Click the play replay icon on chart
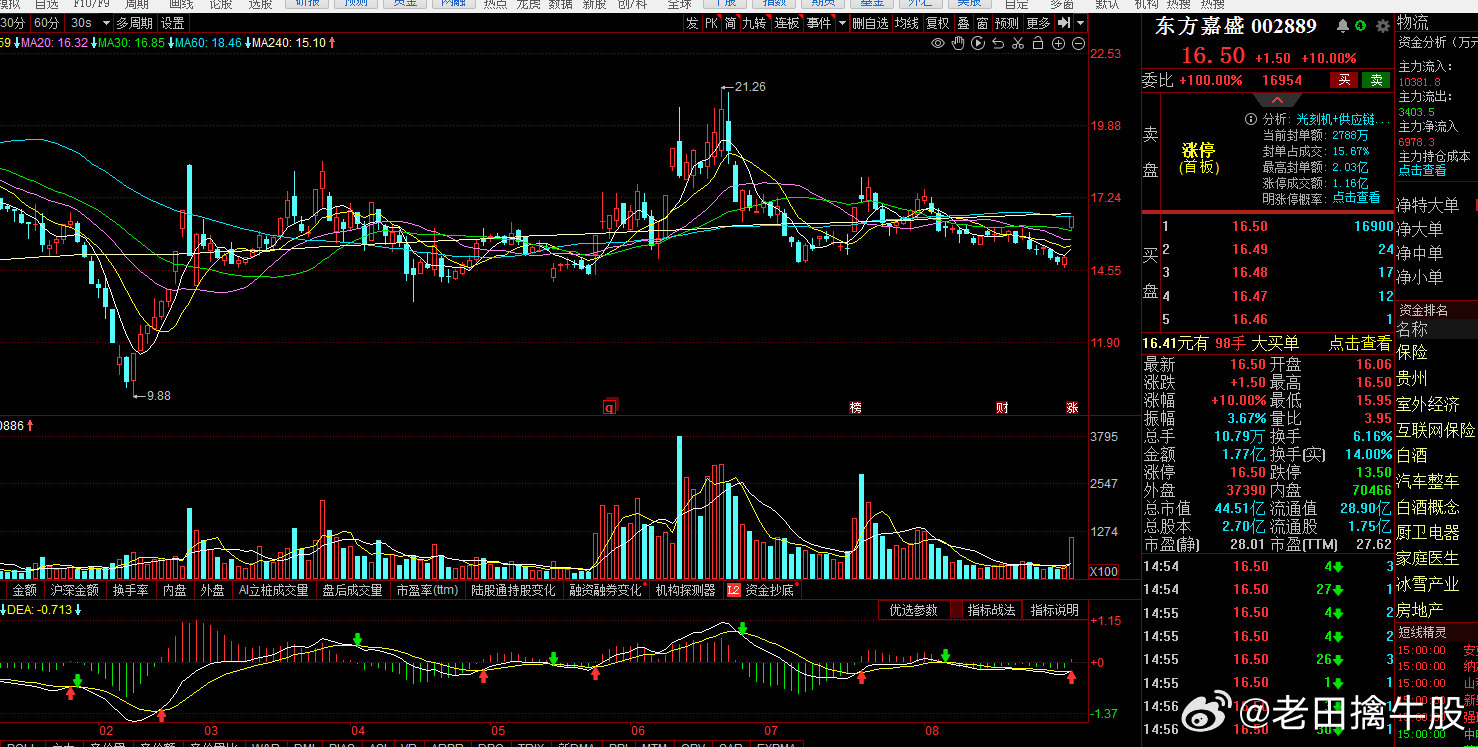1478x747 pixels. [978, 43]
